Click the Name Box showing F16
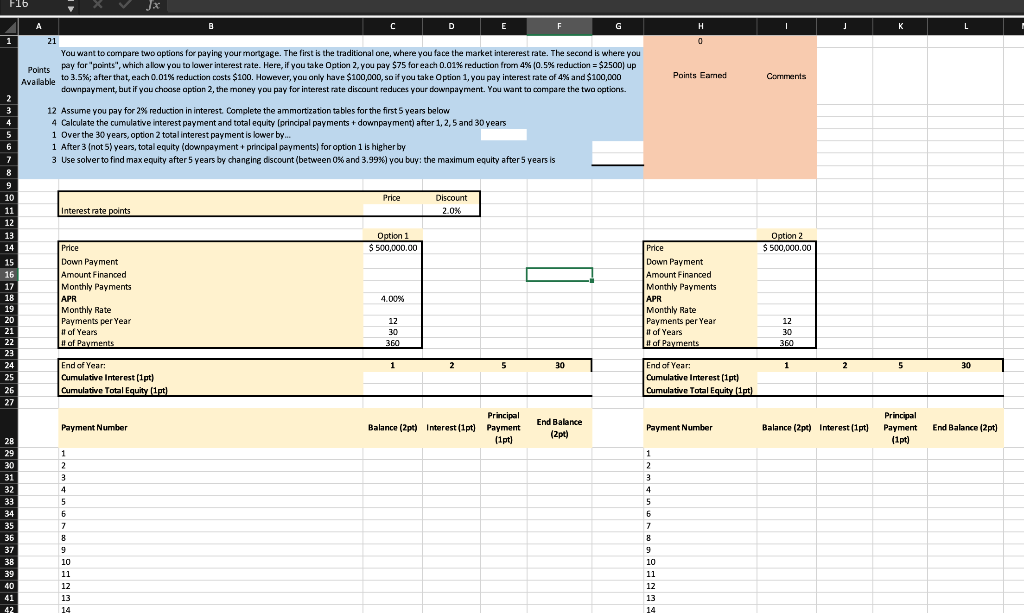The width and height of the screenshot is (1024, 613). click(34, 5)
